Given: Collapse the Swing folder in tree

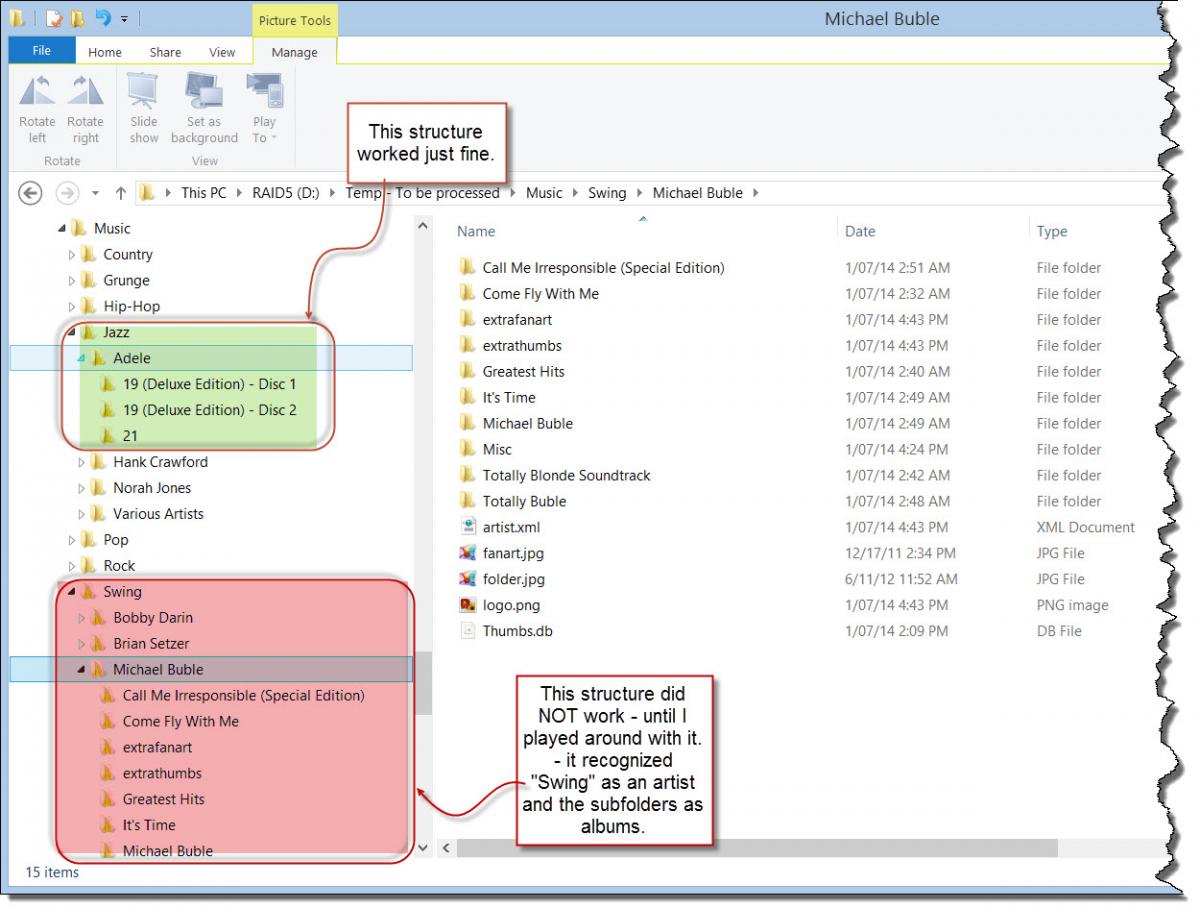Looking at the screenshot, I should 72,592.
